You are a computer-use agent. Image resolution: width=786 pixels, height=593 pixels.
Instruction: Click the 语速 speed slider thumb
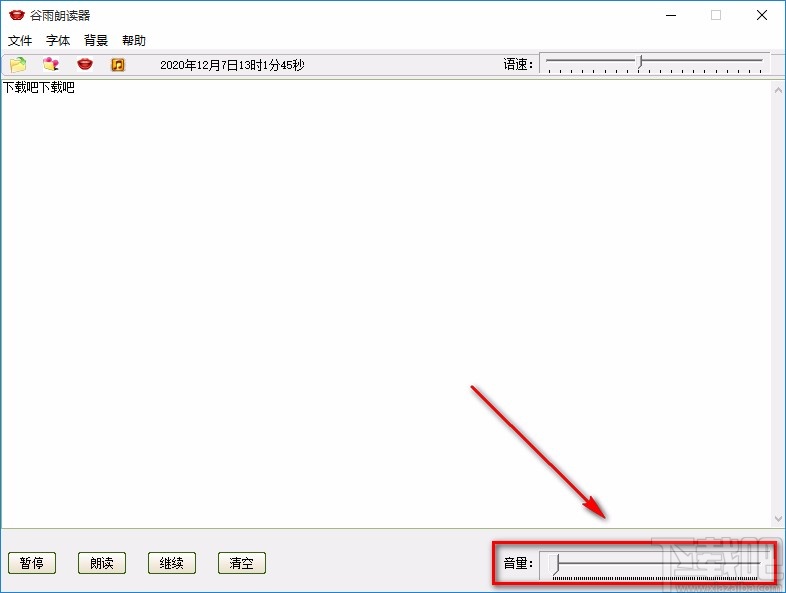pos(640,62)
